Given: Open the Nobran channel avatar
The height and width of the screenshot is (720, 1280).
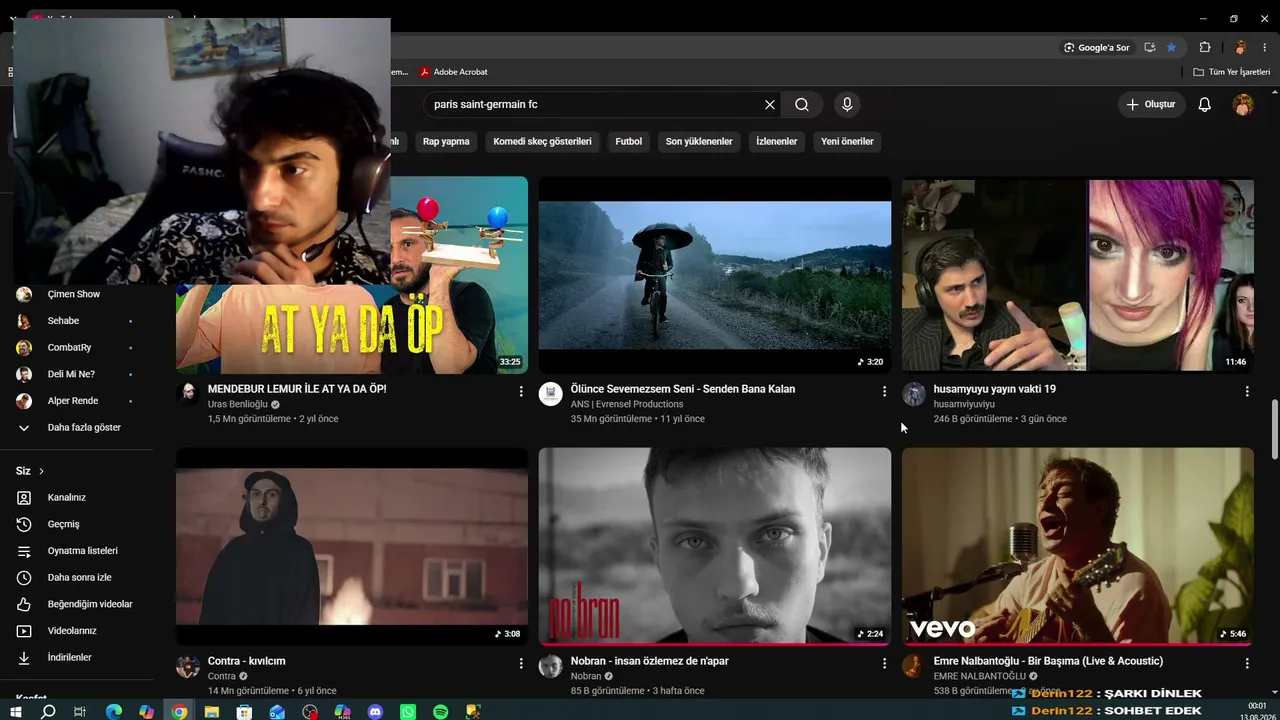Looking at the screenshot, I should click(551, 666).
